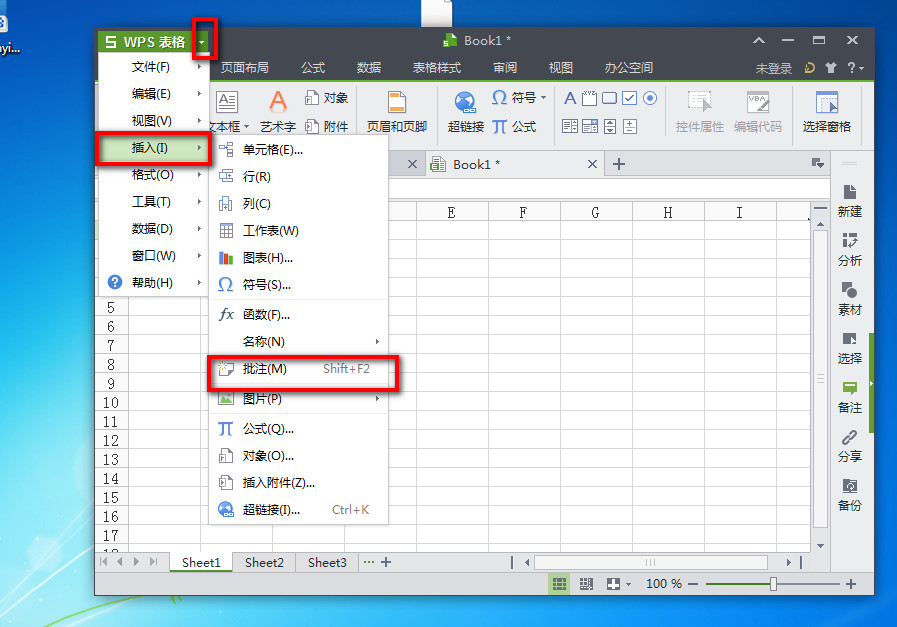This screenshot has width=897, height=627.
Task: Expand the Symbol (符号) dropdown arrow
Action: coord(543,98)
